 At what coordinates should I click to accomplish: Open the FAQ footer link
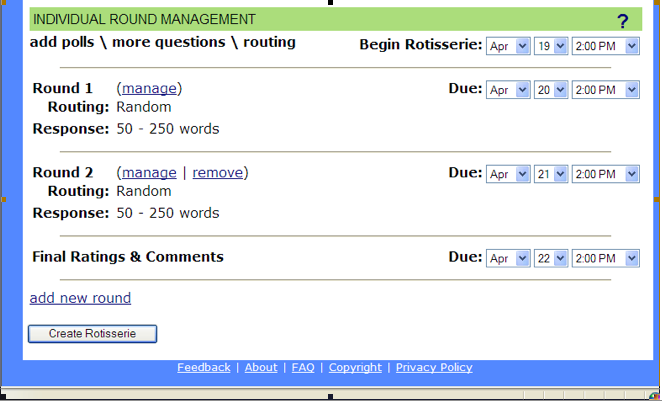coord(303,367)
